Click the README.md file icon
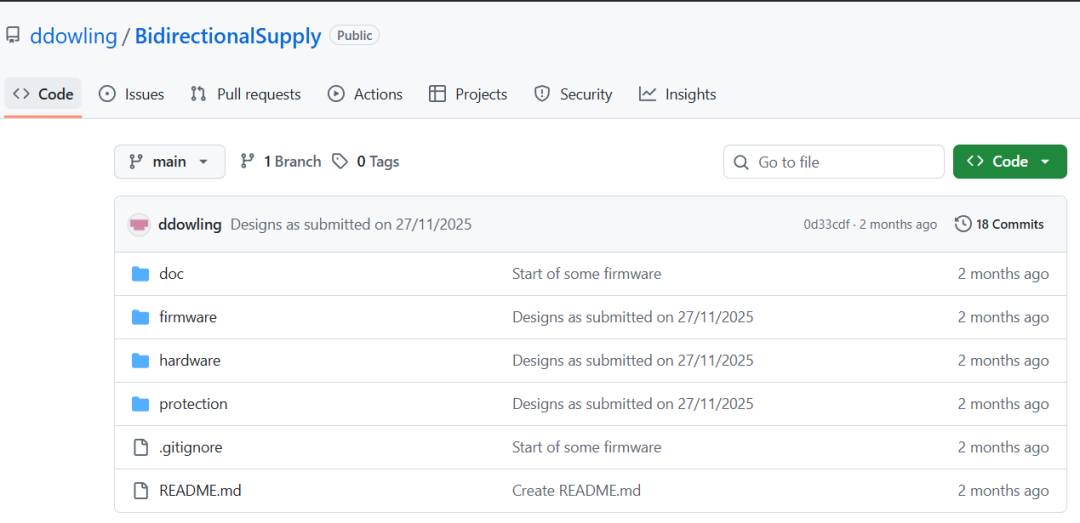 141,491
